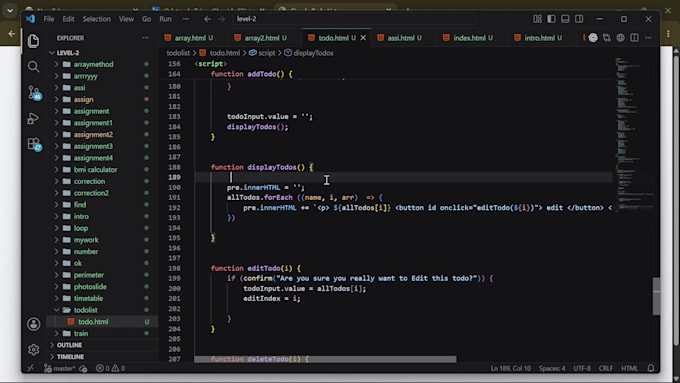Image resolution: width=680 pixels, height=383 pixels.
Task: Open the Explorer view in activity bar
Action: [33, 41]
